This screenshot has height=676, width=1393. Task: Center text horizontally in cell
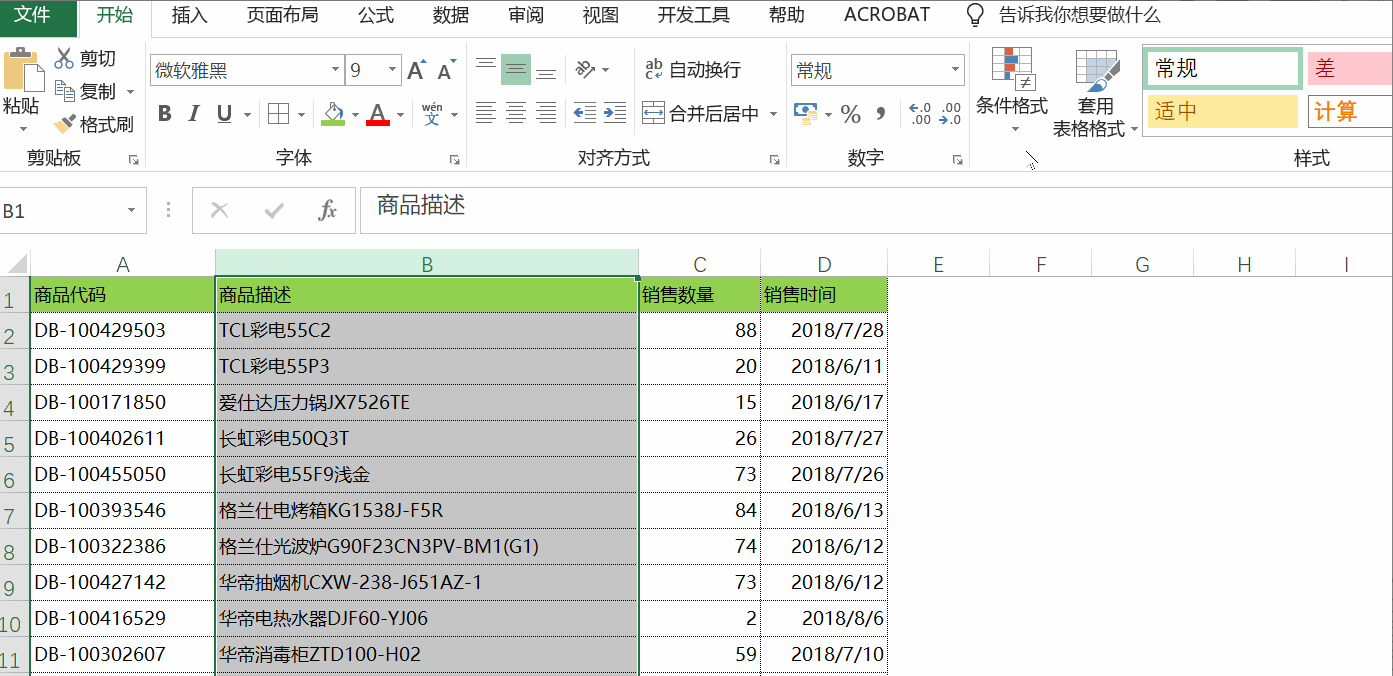click(516, 113)
